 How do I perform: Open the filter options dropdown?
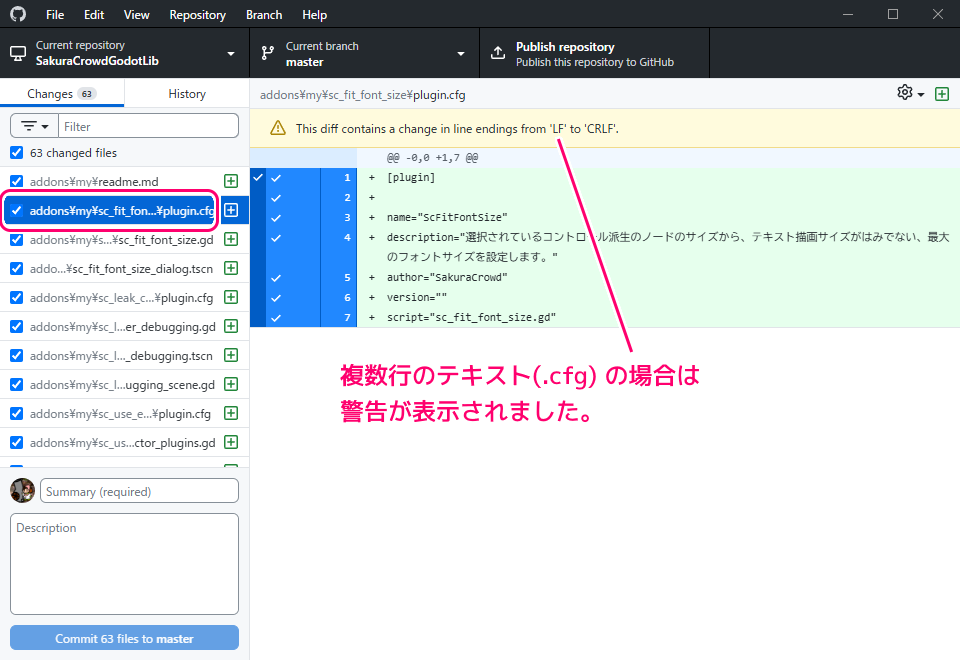pyautogui.click(x=34, y=126)
